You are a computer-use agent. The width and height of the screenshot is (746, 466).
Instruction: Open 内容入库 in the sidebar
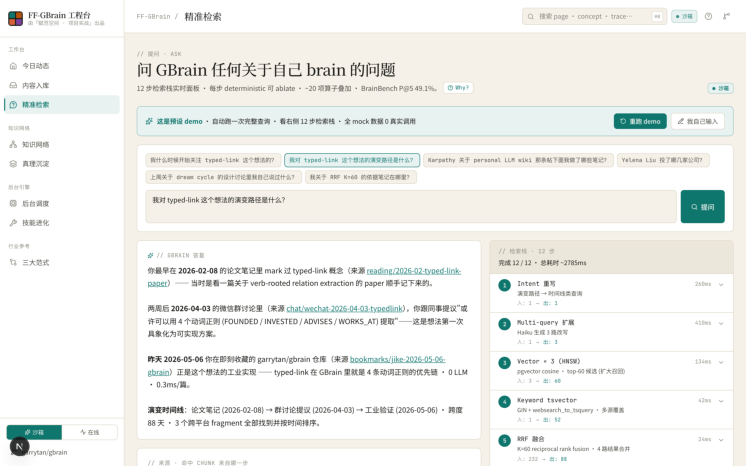(x=62, y=85)
